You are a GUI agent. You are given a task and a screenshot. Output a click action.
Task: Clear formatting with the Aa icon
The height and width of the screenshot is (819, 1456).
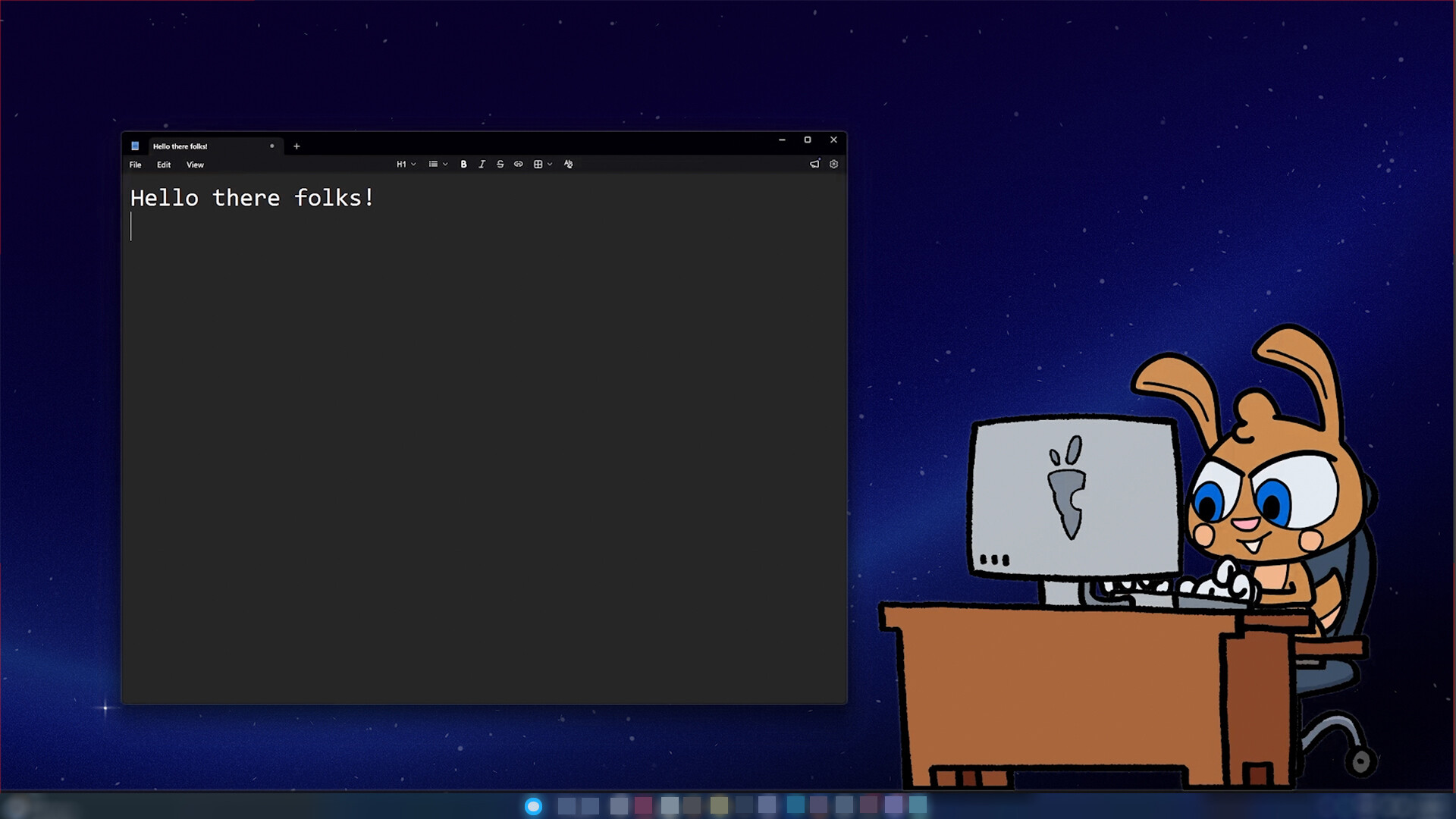(568, 164)
